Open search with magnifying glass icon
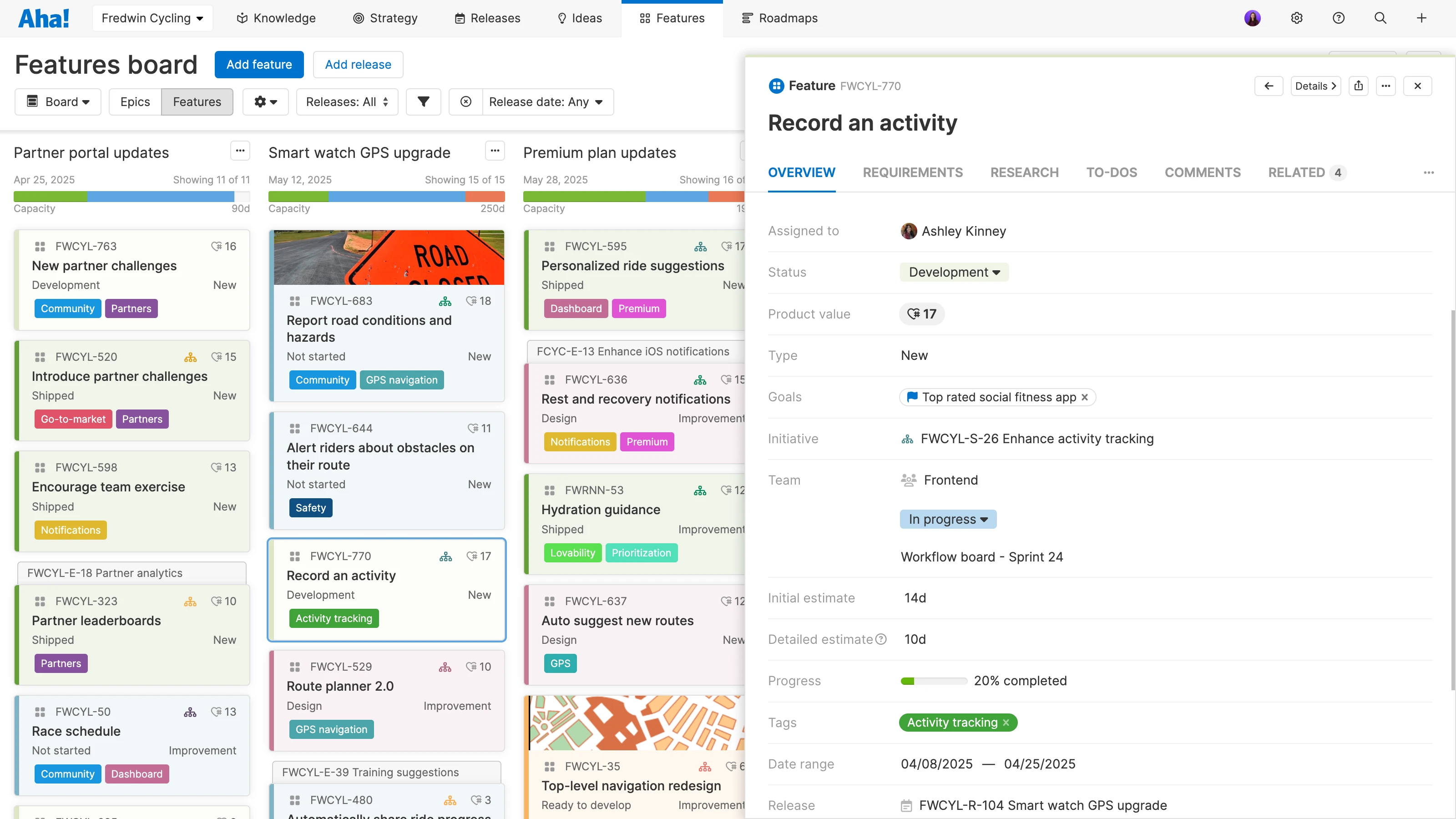Image resolution: width=1456 pixels, height=819 pixels. coord(1380,18)
